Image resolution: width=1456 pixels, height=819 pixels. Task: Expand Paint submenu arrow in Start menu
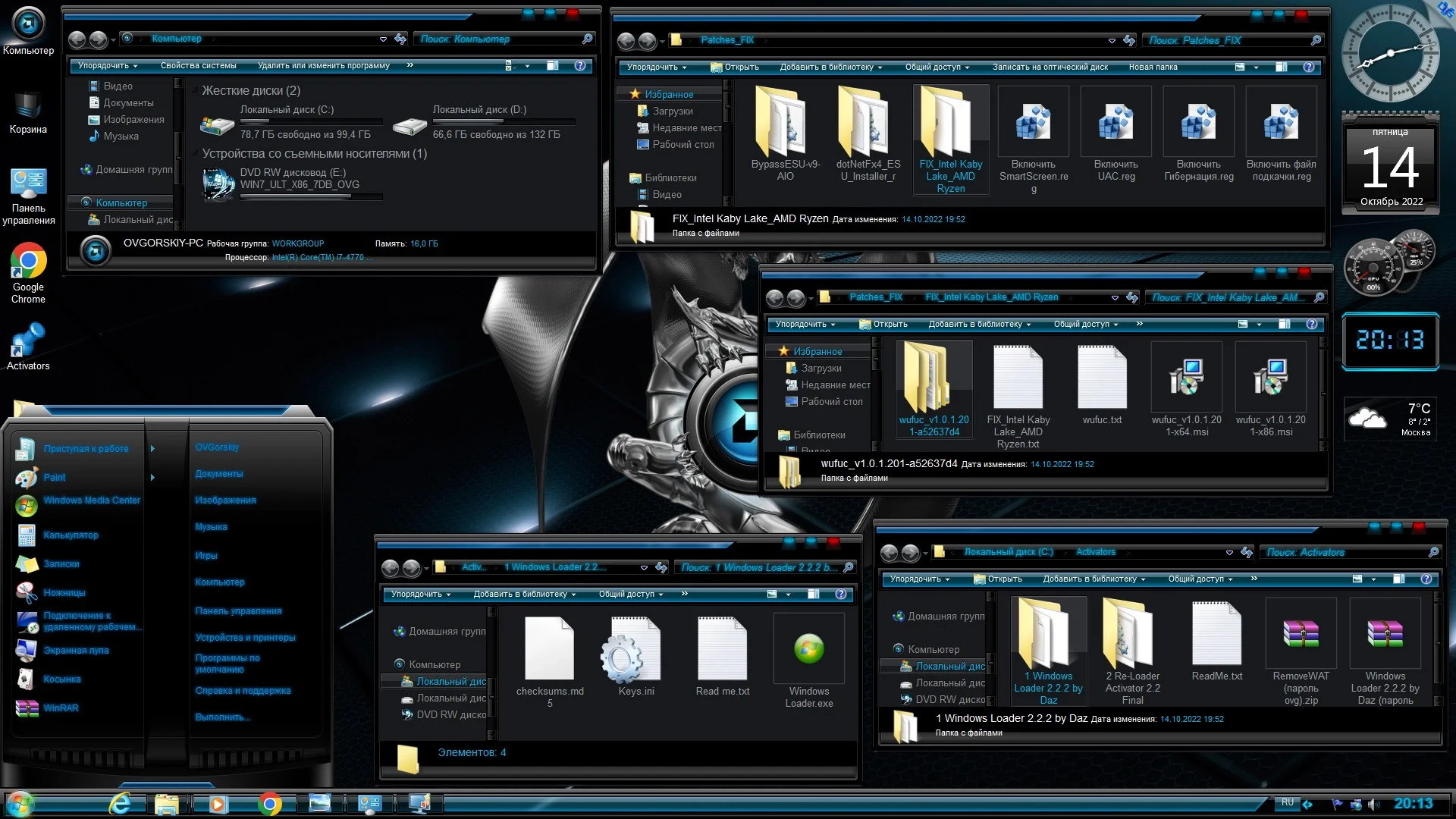pos(152,478)
